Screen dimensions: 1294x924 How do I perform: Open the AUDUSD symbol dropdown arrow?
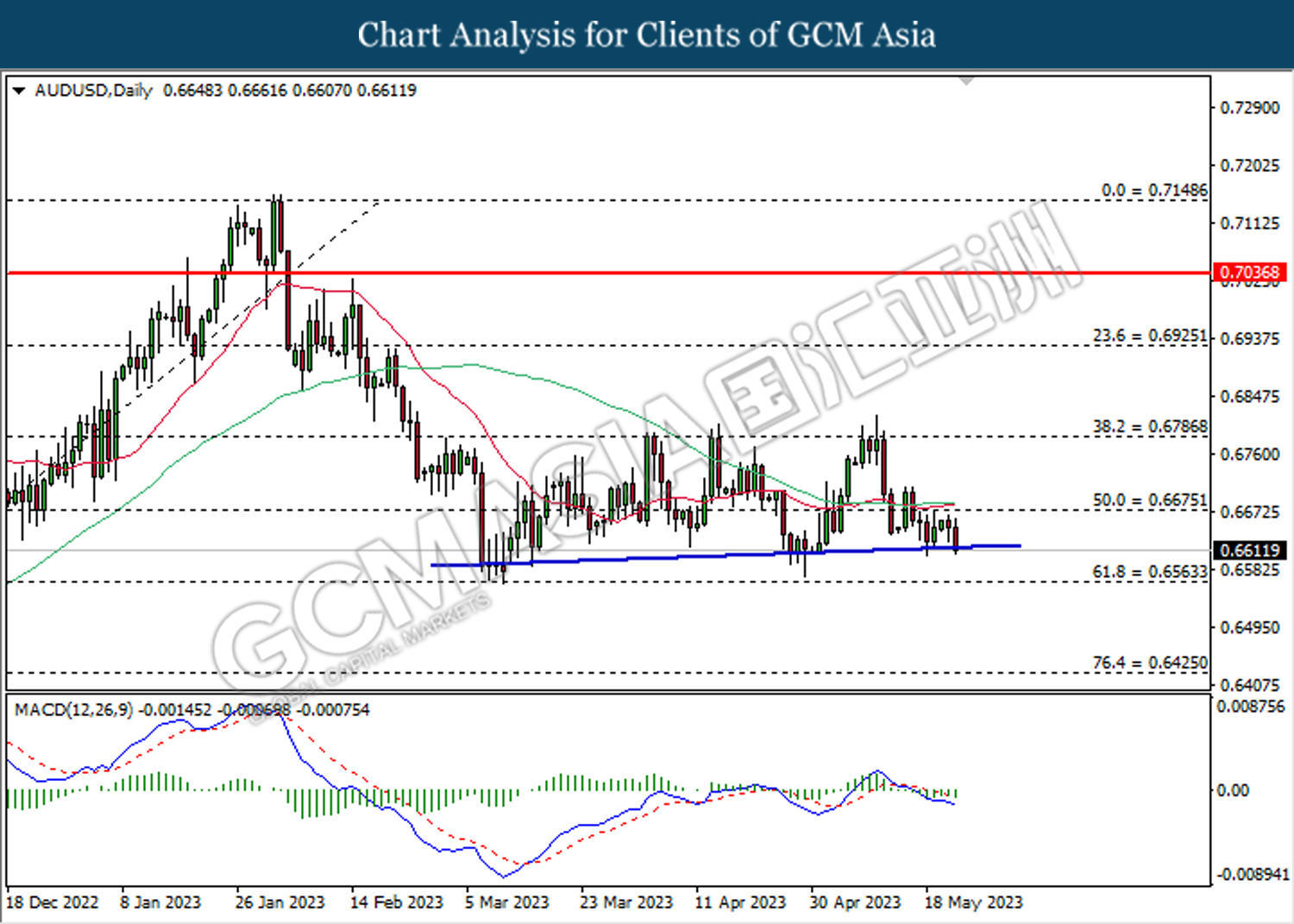click(19, 91)
